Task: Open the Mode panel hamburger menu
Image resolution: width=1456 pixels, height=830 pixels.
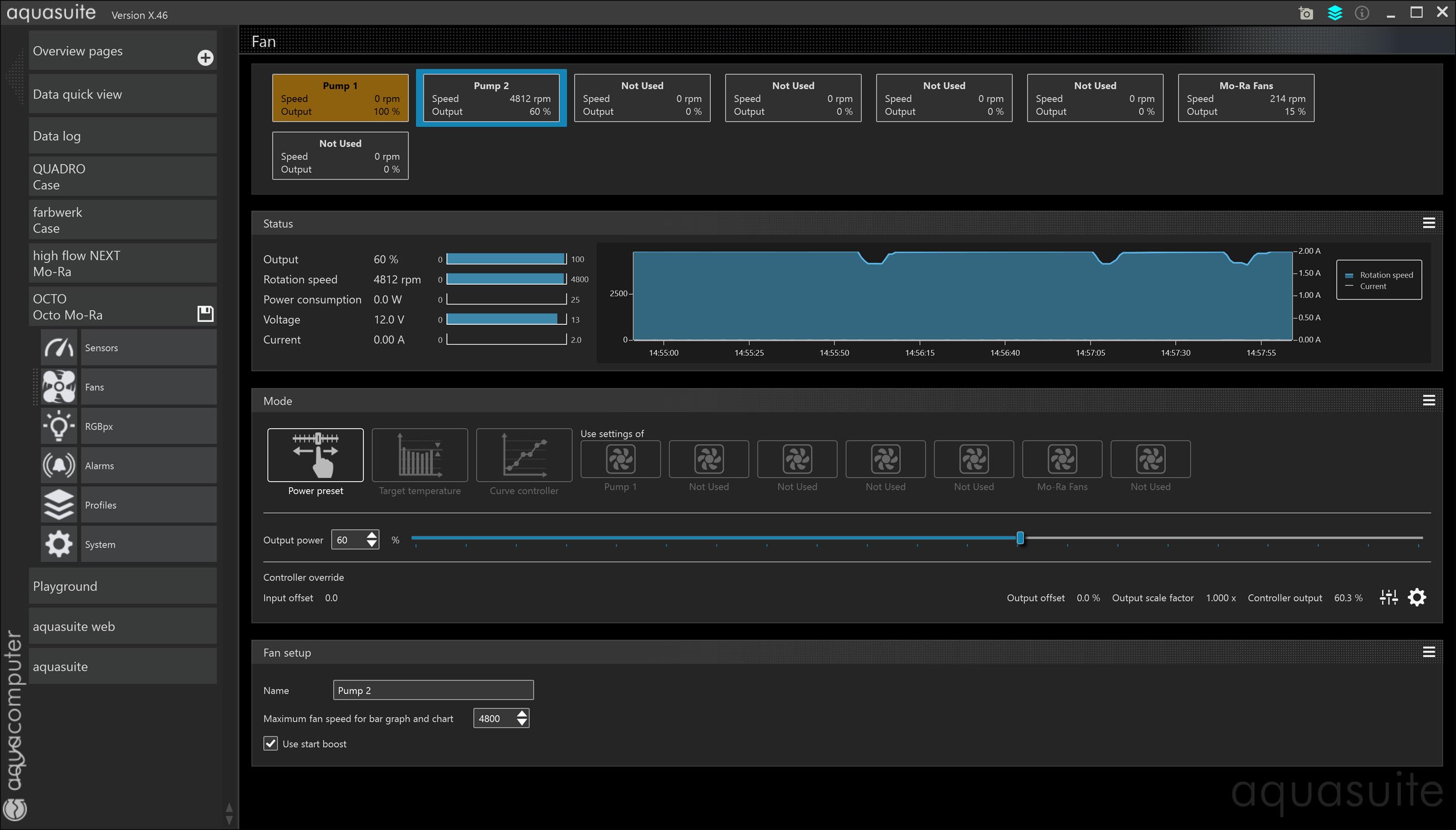Action: (1429, 400)
